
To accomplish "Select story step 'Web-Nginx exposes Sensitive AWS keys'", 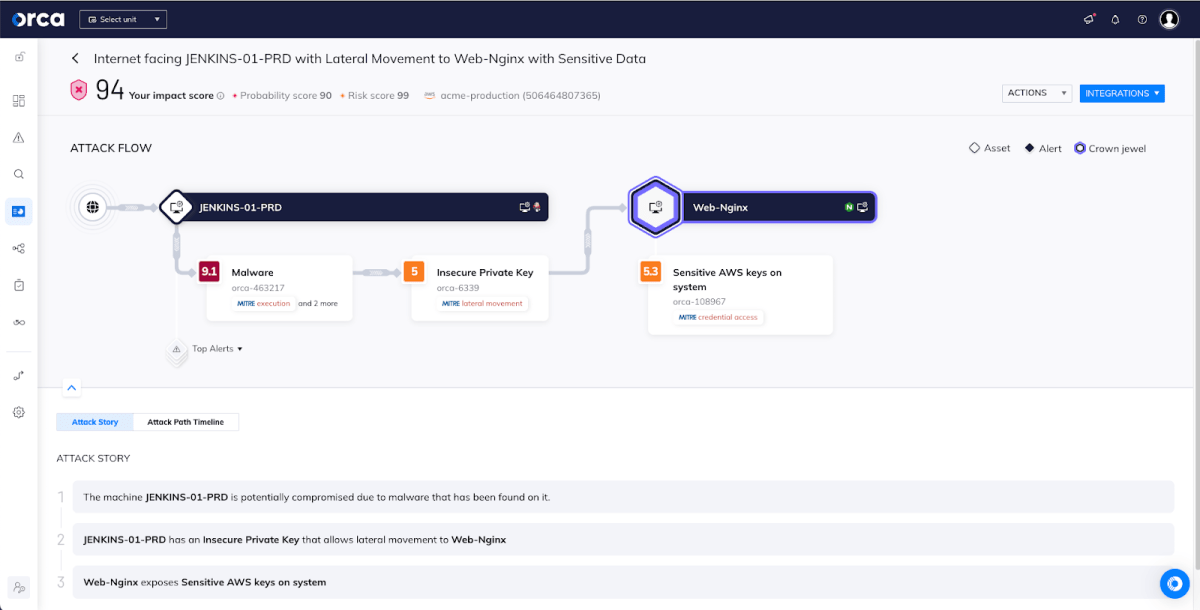I will (624, 582).
